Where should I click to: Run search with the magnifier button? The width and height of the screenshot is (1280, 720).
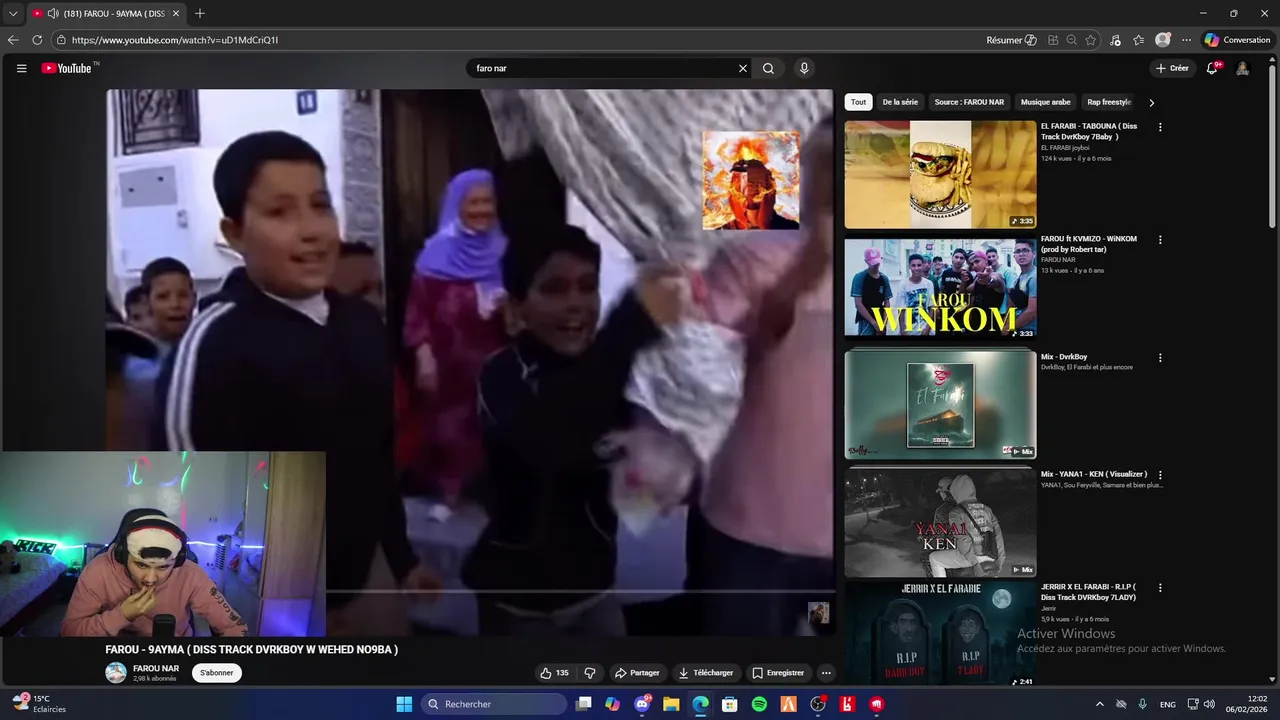(x=768, y=68)
